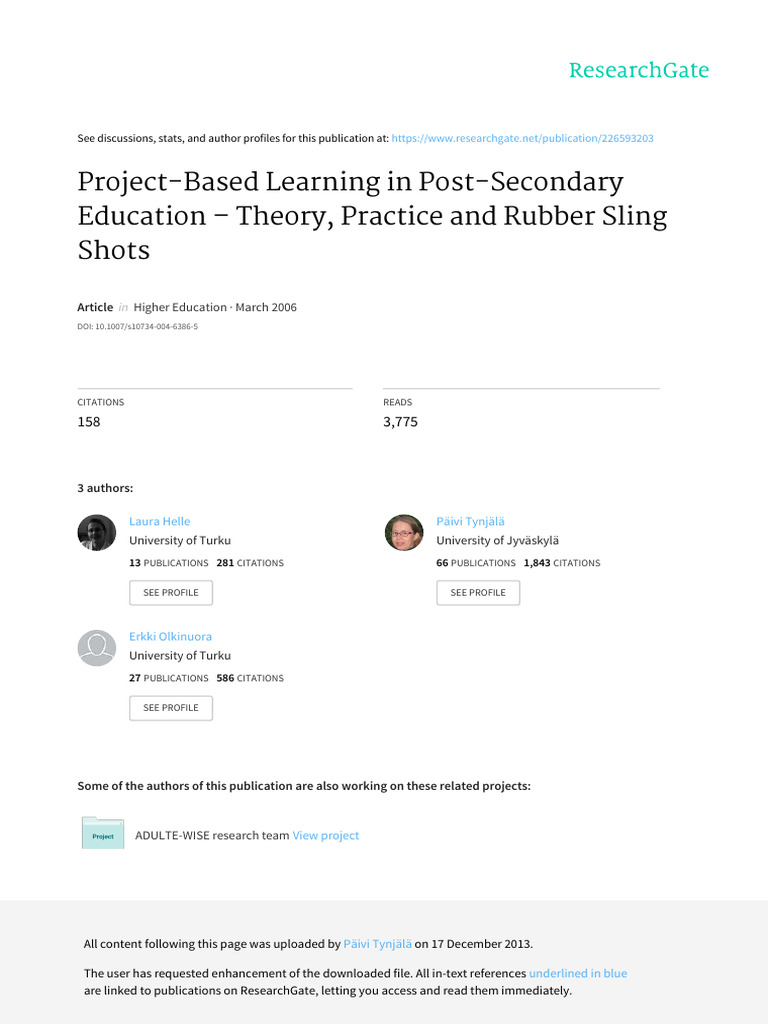Click the reads count 3,775
The height and width of the screenshot is (1024, 768).
400,422
